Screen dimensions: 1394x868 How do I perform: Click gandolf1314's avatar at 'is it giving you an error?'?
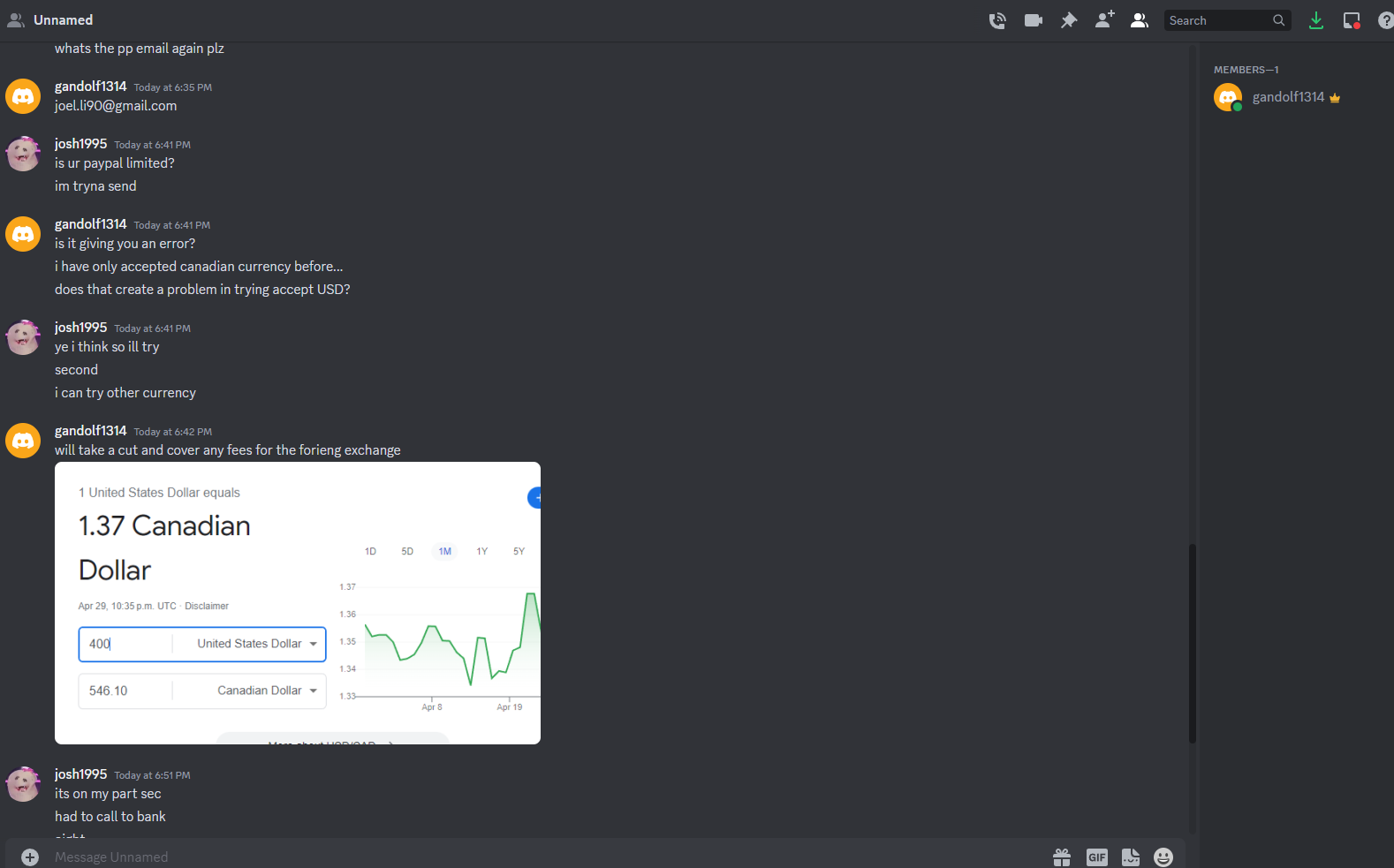(23, 233)
